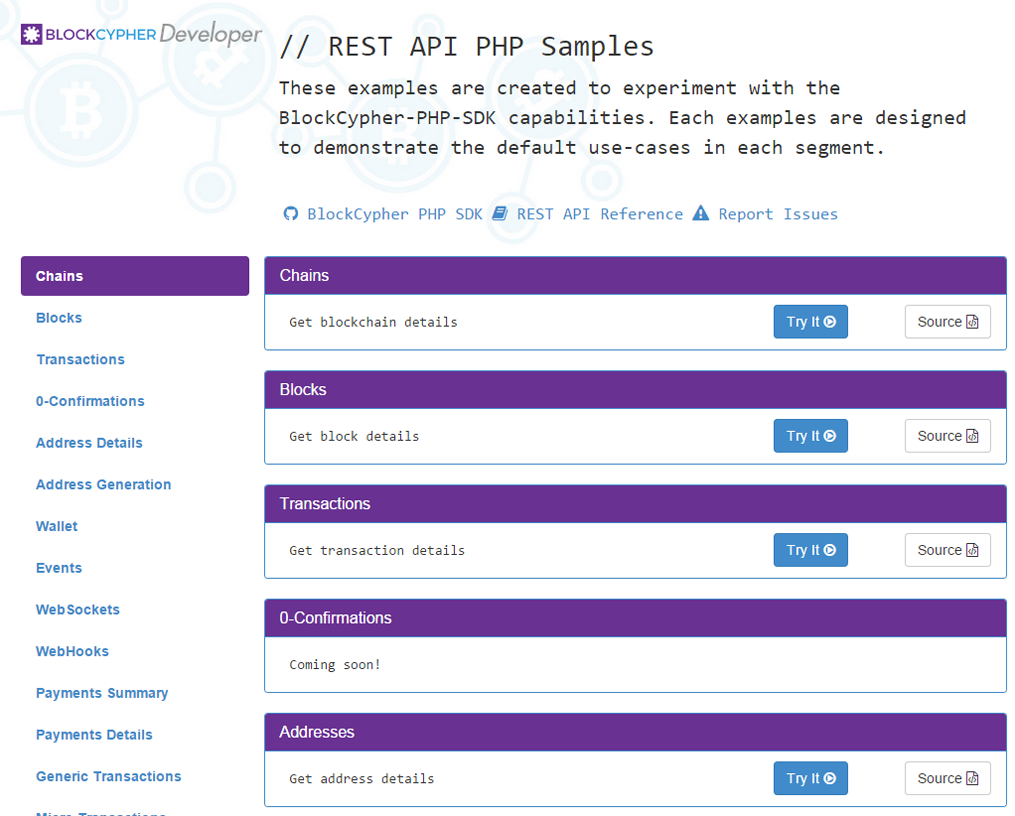The height and width of the screenshot is (816, 1015).
Task: Open Source code for Get block details
Action: pos(947,436)
